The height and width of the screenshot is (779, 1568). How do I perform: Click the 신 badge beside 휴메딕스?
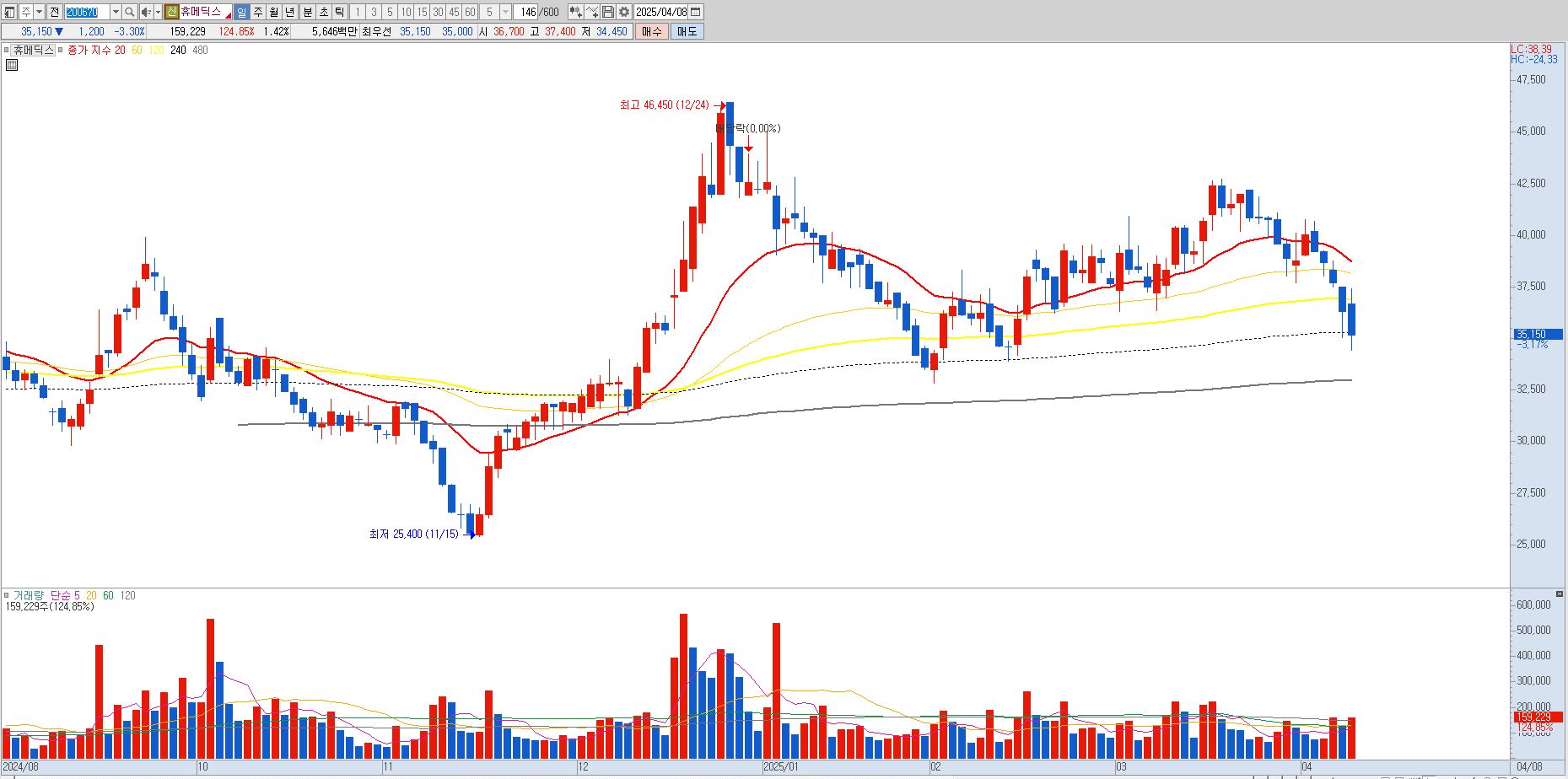[x=171, y=12]
